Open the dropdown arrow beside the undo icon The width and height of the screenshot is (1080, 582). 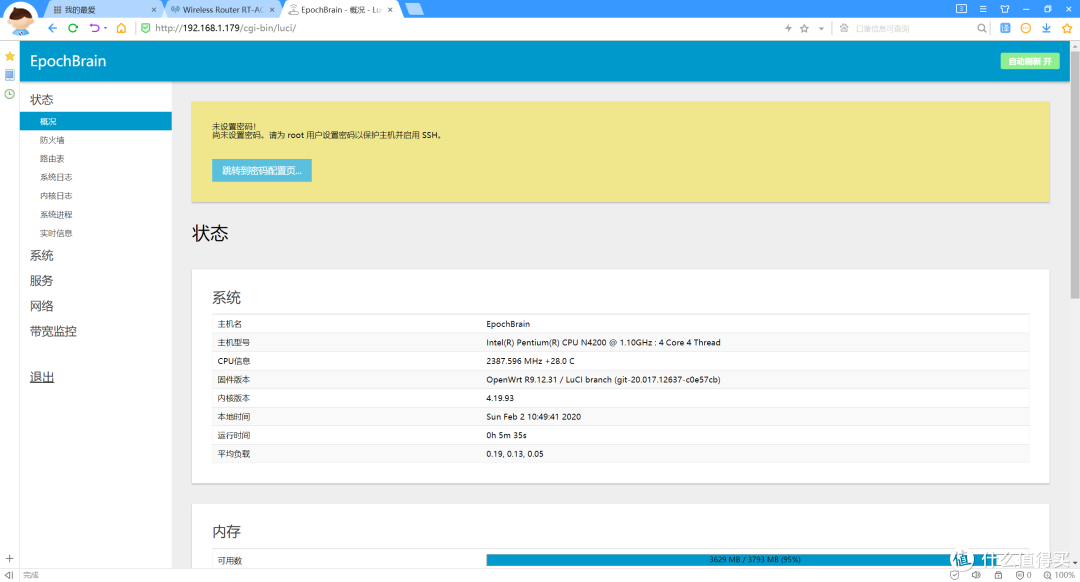click(105, 28)
